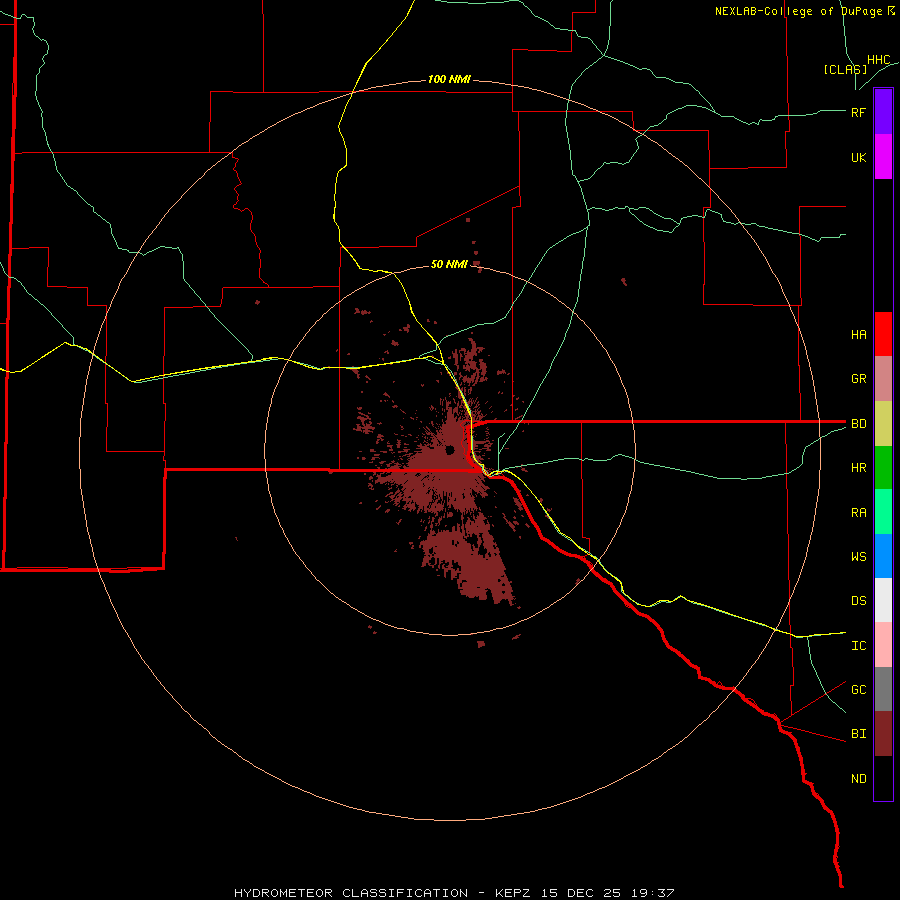The height and width of the screenshot is (900, 900).
Task: Click the HR green legend swatch
Action: pos(883,468)
